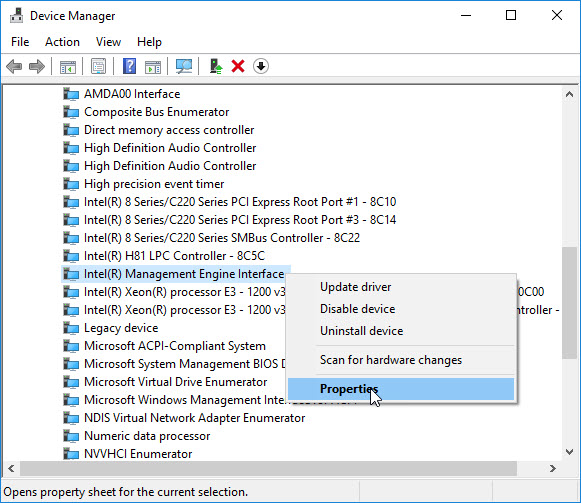Image resolution: width=581 pixels, height=503 pixels.
Task: Open the Help menu
Action: [x=149, y=42]
